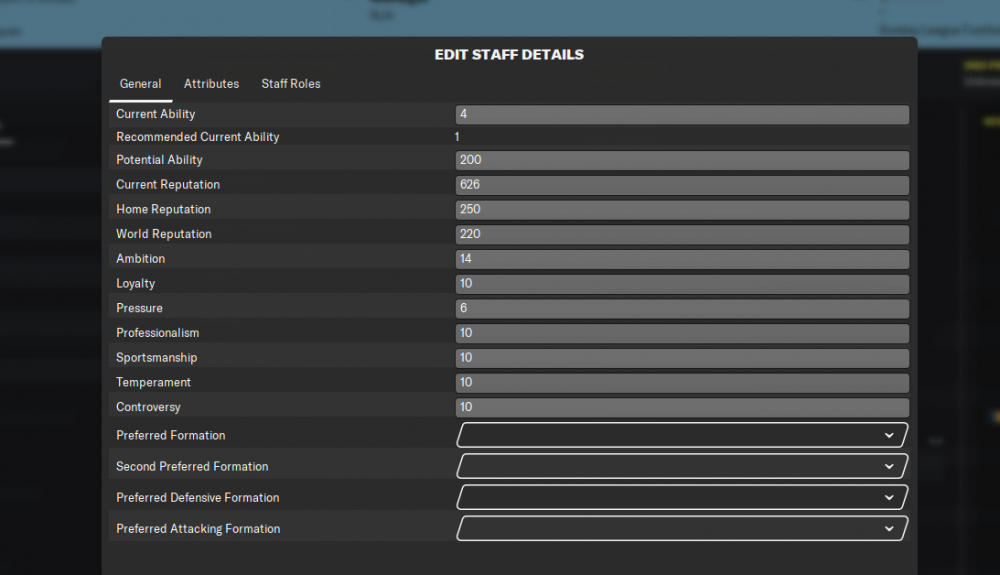
Task: Click the Sportsmanship input field
Action: pyautogui.click(x=682, y=358)
